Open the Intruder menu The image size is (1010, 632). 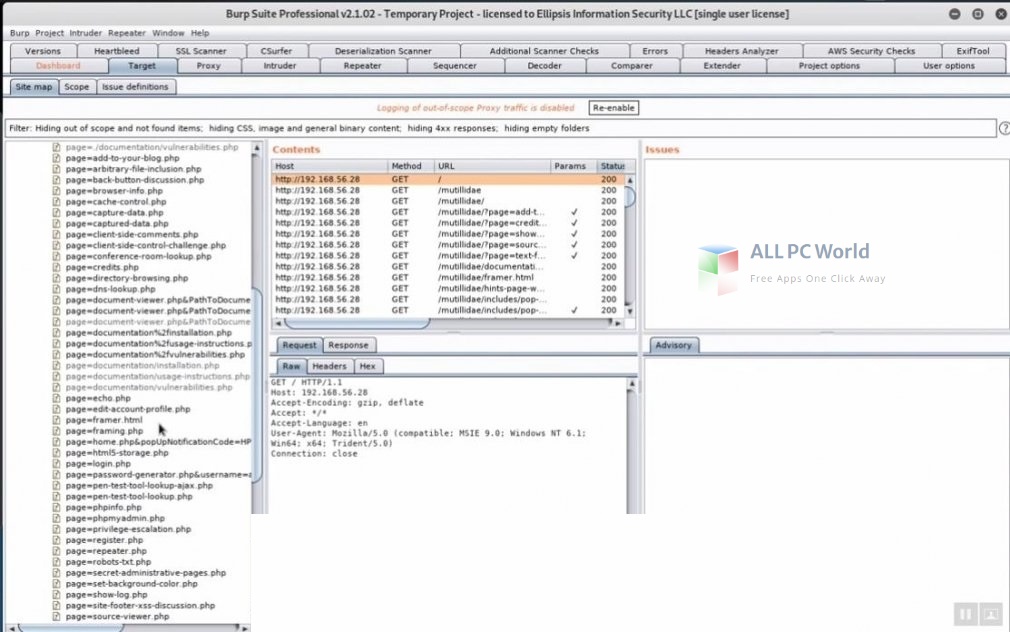[x=86, y=33]
